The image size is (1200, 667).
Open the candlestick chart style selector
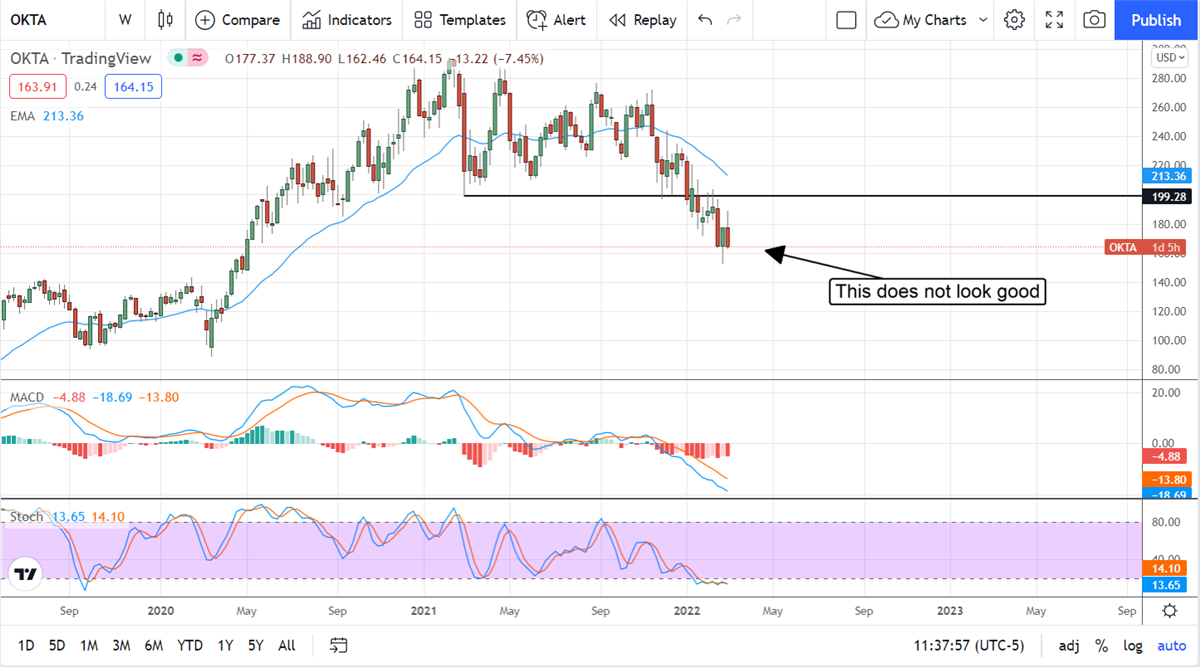coord(165,20)
